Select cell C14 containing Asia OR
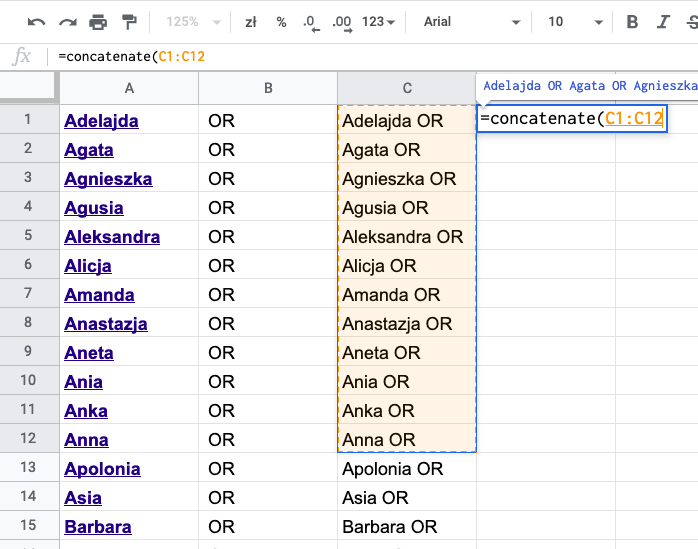This screenshot has width=698, height=549. point(407,497)
